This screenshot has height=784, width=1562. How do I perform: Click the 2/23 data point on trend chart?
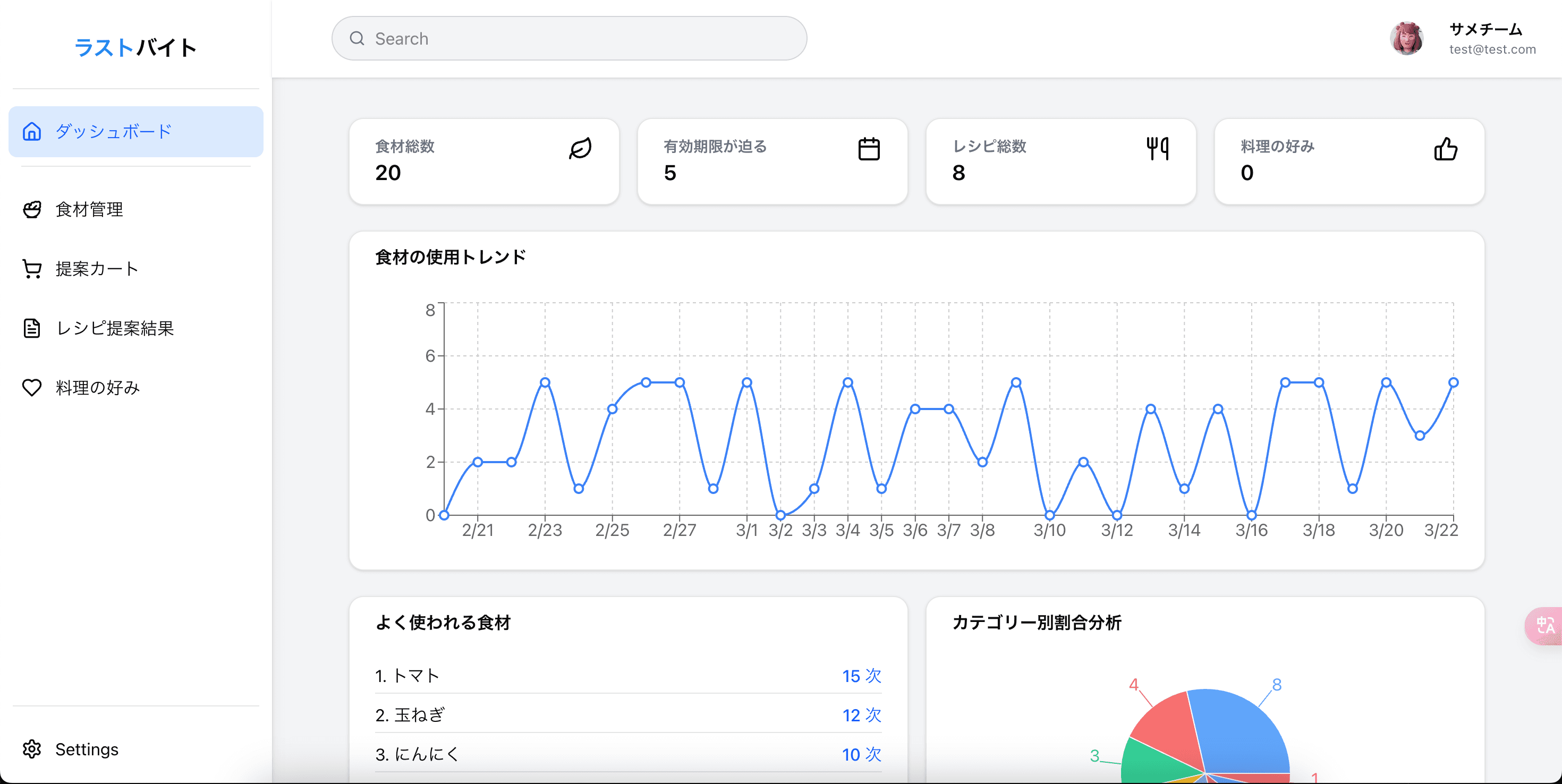pos(545,382)
